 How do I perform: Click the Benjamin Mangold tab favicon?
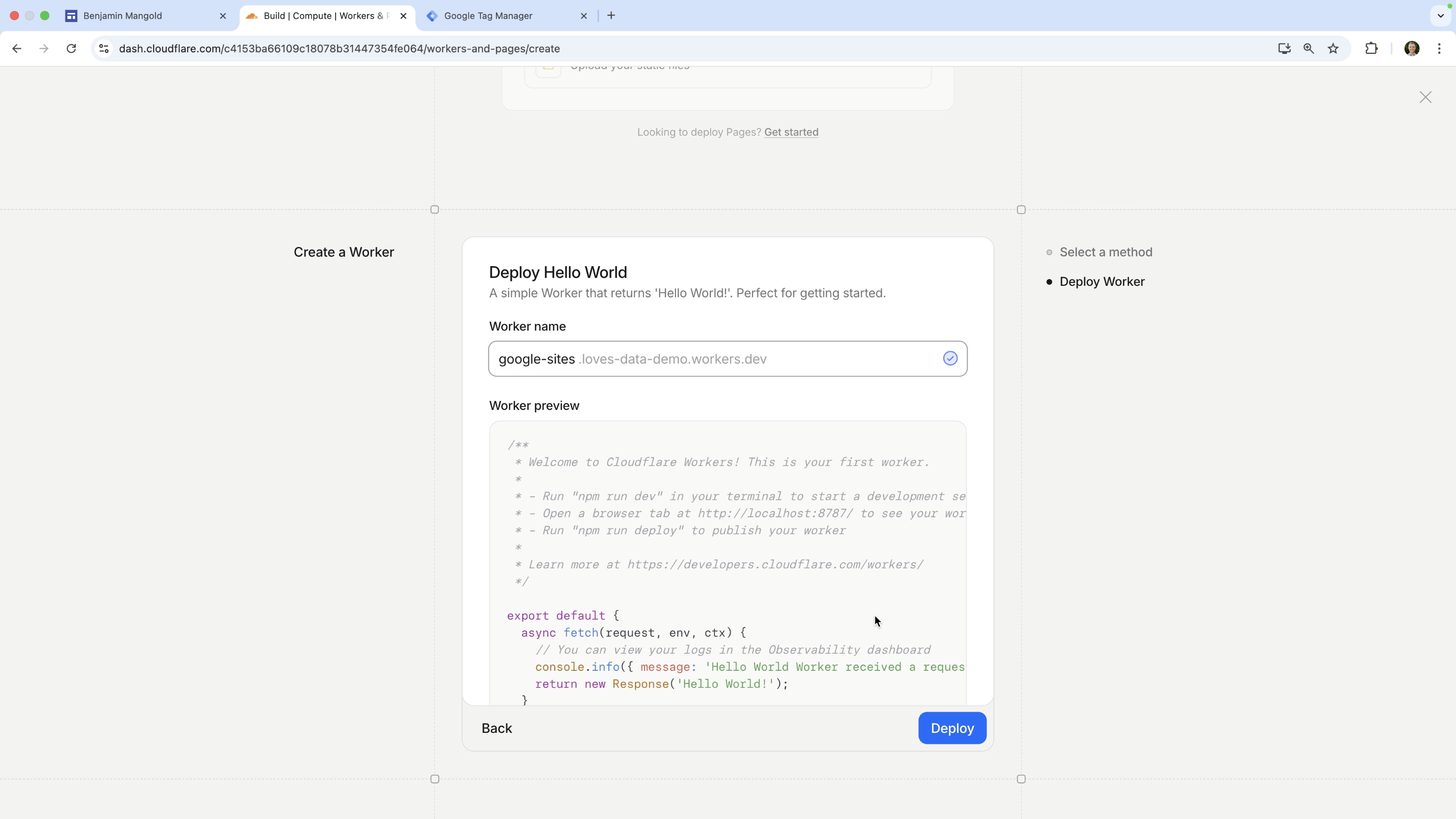[71, 16]
